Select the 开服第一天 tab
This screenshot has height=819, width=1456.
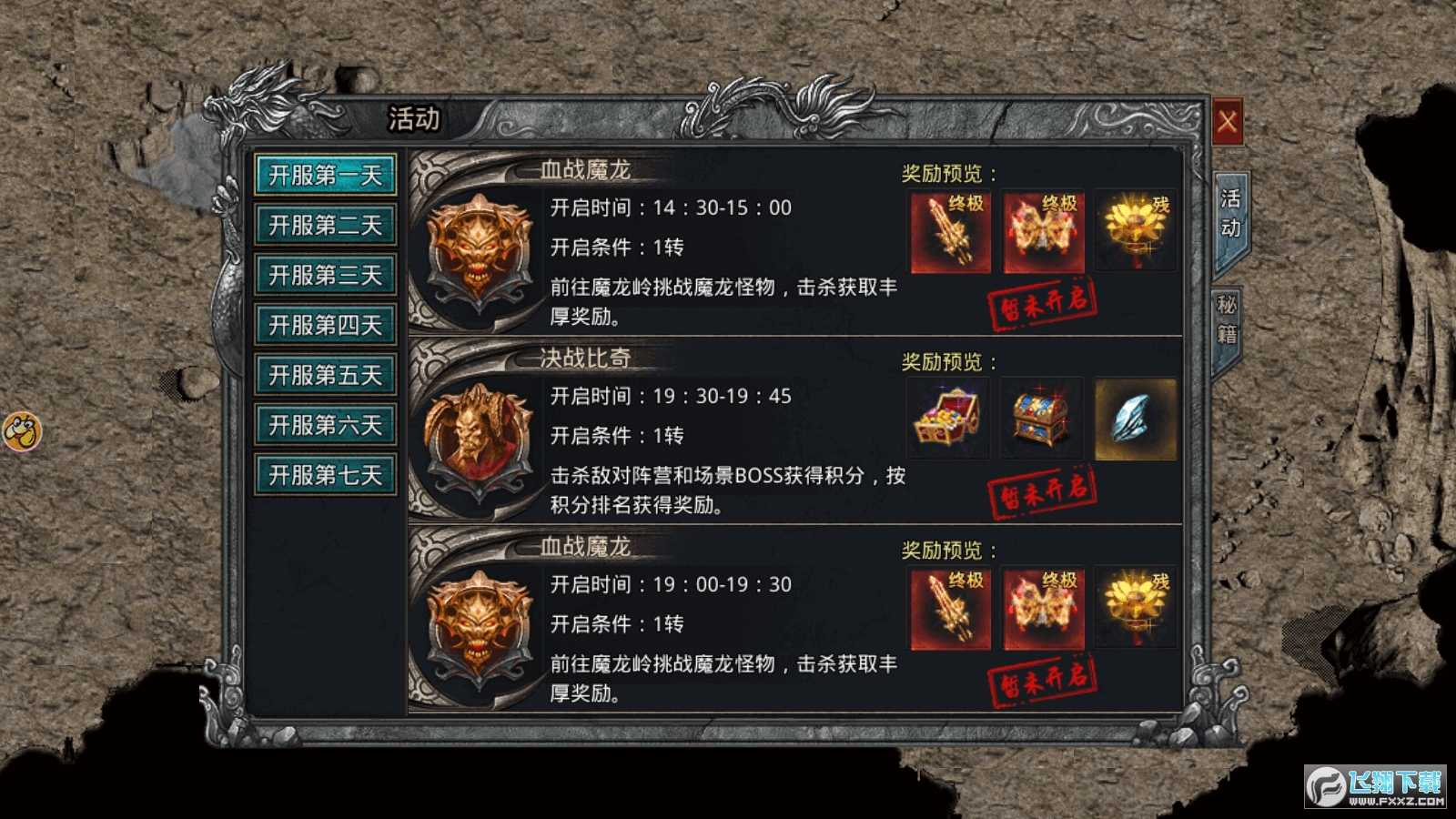click(325, 175)
